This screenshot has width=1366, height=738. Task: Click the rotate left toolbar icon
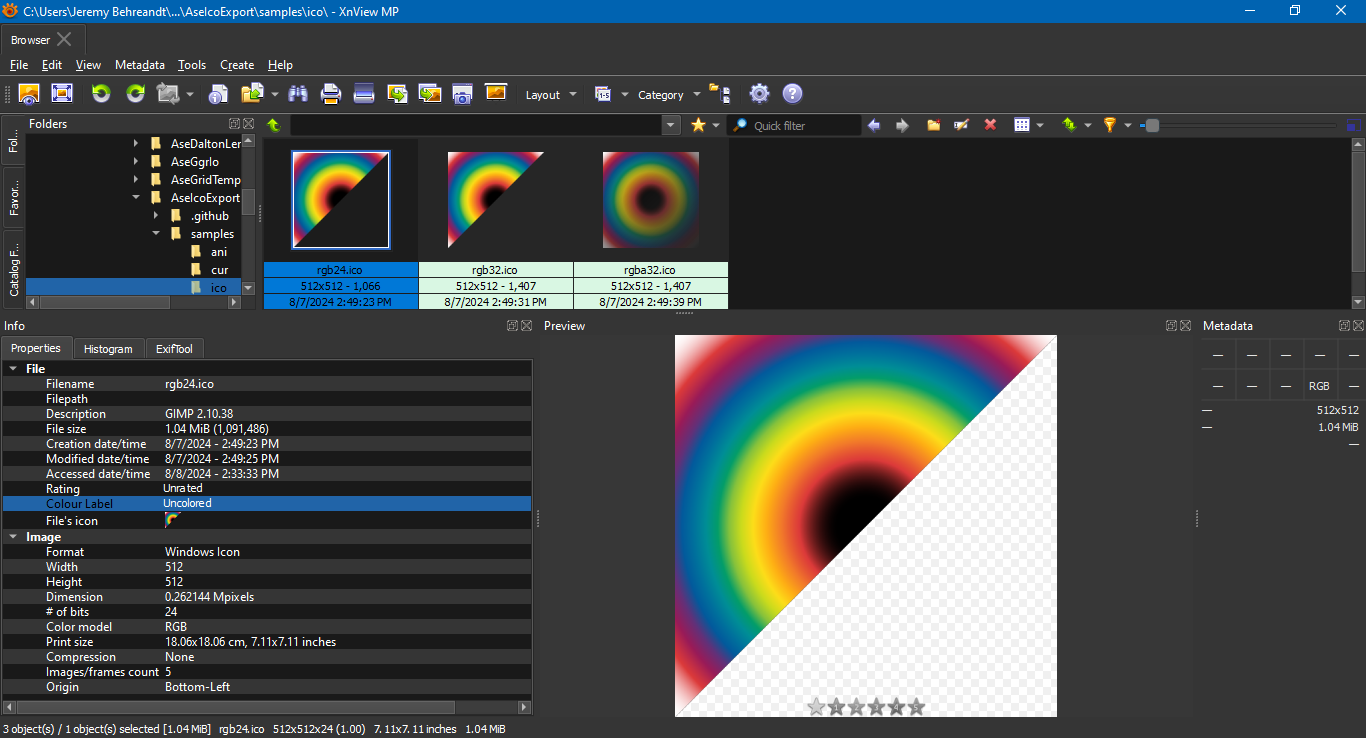(101, 94)
